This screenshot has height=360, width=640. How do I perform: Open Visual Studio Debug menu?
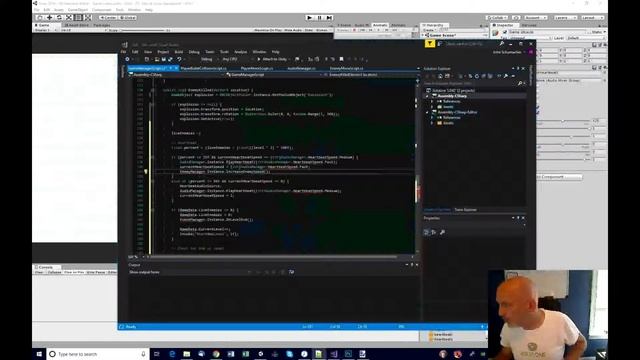coord(194,52)
